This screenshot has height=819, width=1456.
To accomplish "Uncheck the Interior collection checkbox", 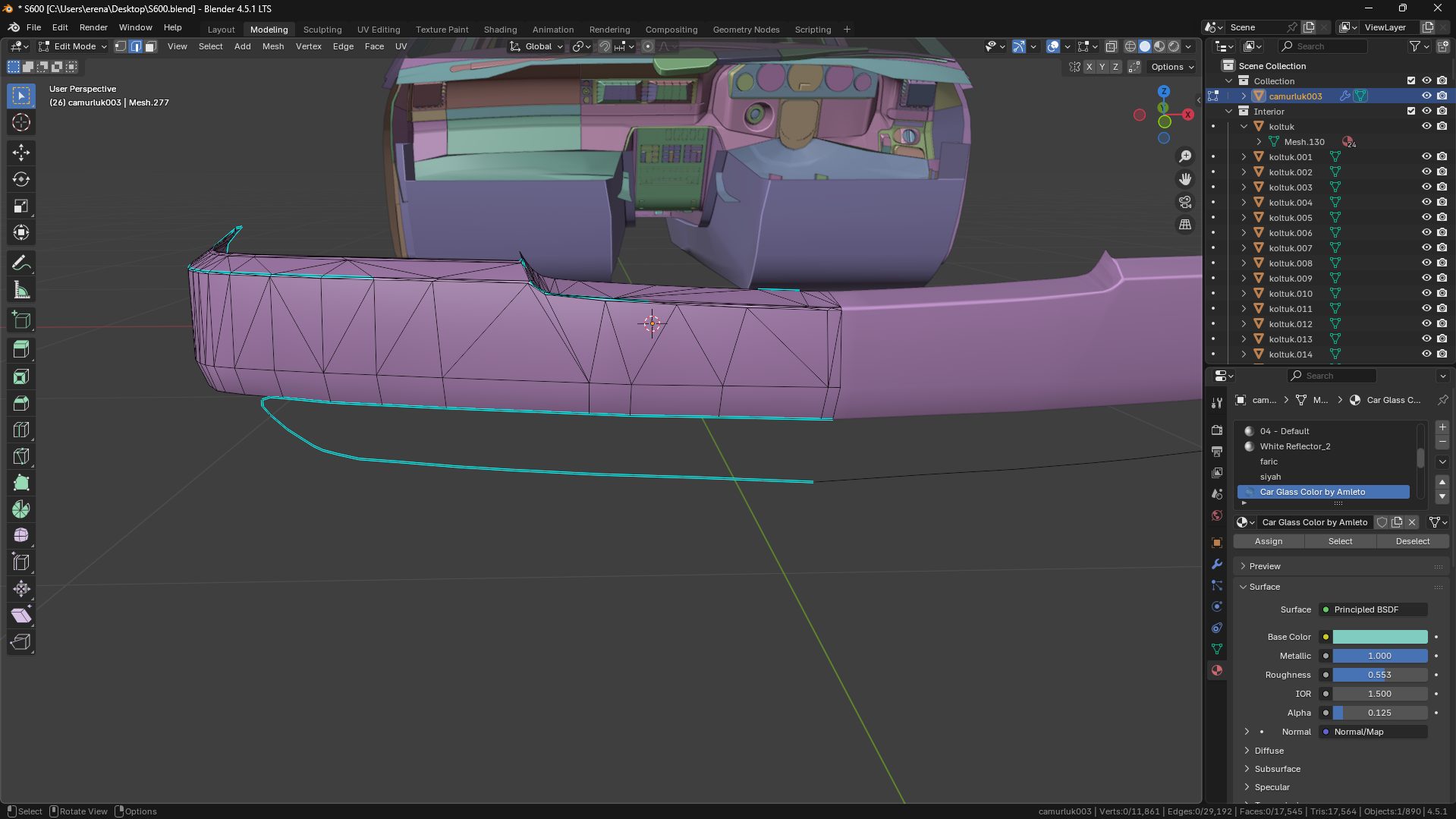I will pos(1411,111).
